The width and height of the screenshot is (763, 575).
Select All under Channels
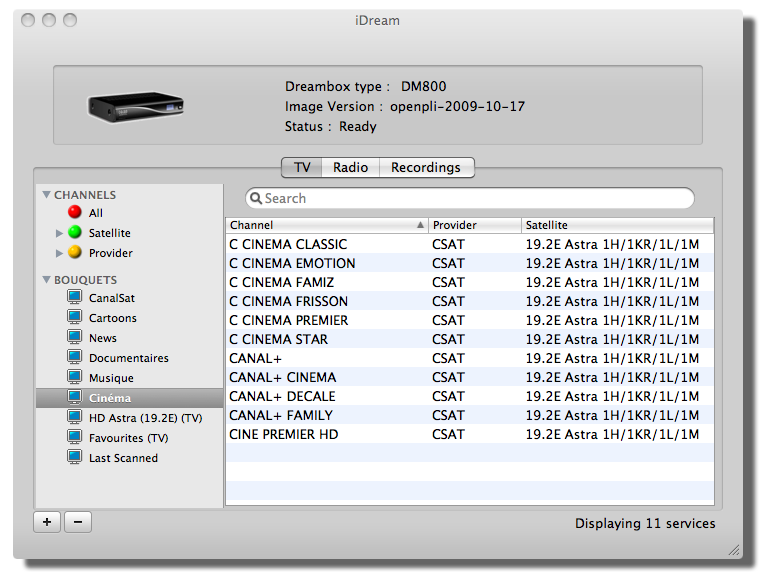[96, 213]
